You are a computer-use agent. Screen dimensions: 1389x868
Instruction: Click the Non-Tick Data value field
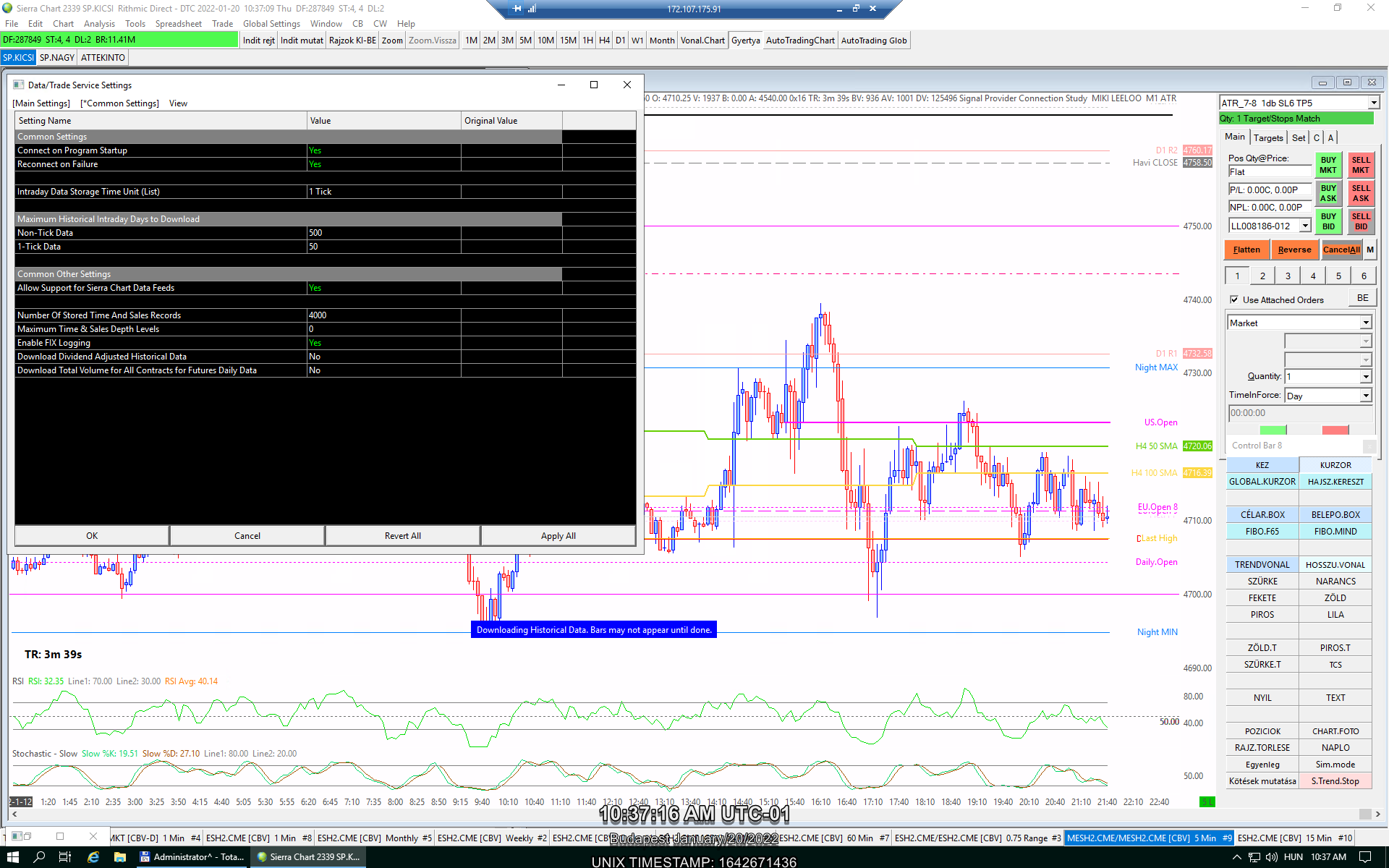[x=383, y=233]
